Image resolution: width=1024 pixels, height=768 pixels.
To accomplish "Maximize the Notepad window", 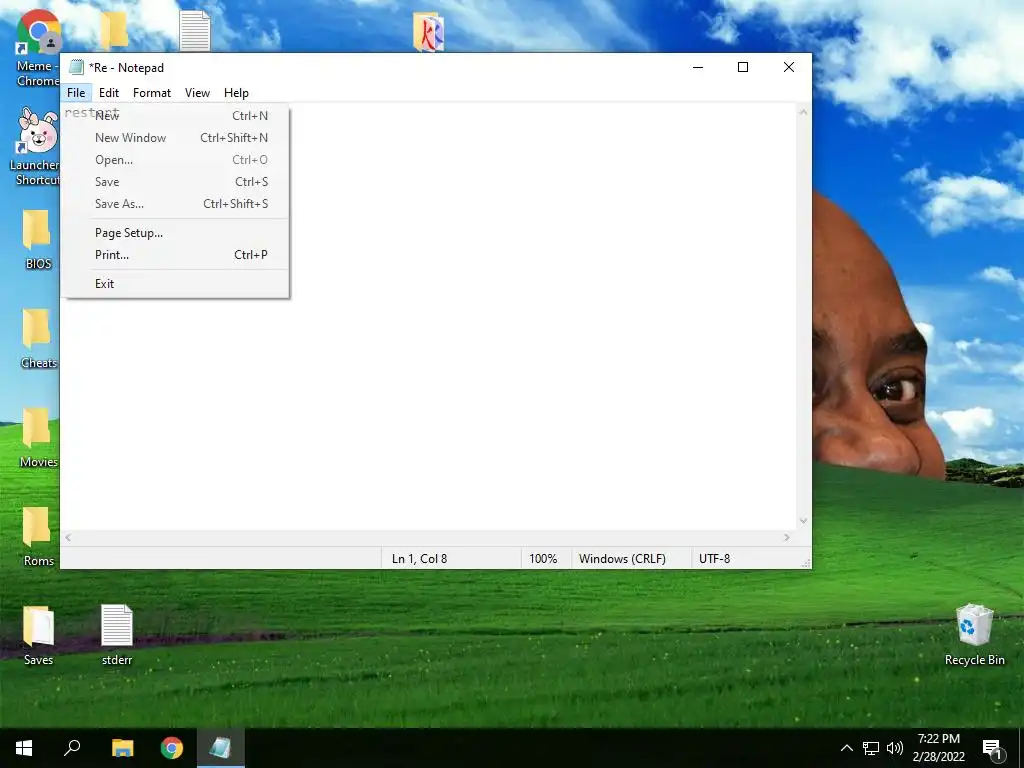I will (743, 67).
